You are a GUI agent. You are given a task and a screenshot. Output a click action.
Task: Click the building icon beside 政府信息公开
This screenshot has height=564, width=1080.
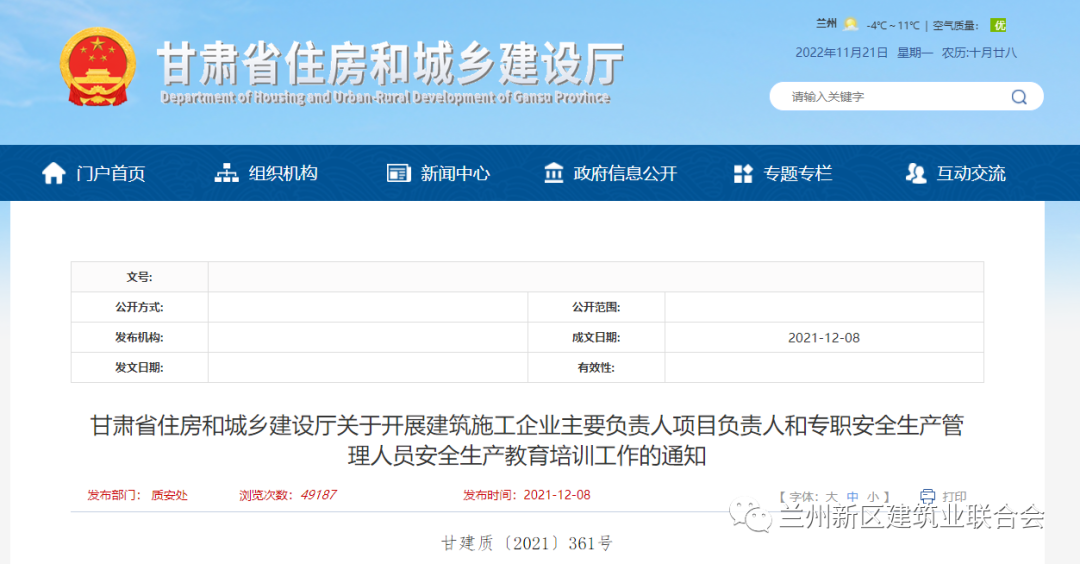(554, 174)
